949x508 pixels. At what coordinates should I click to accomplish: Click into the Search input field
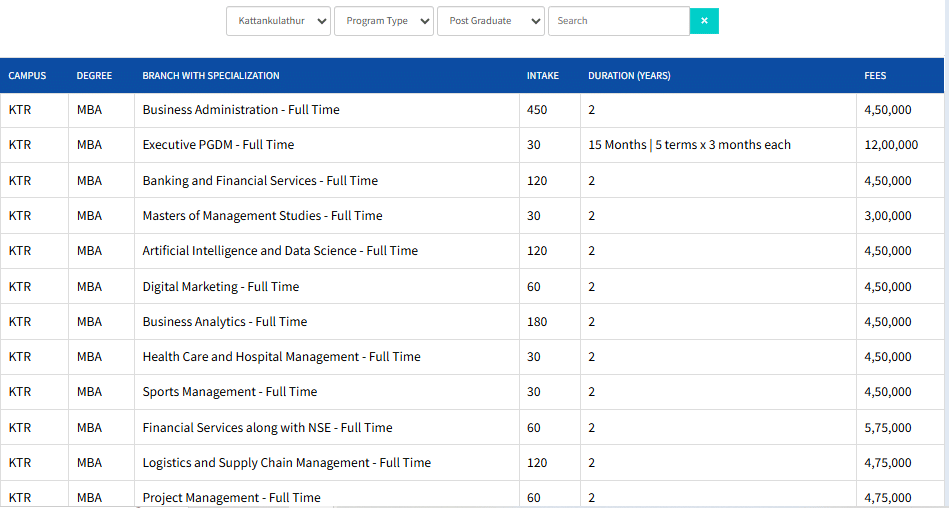click(618, 21)
